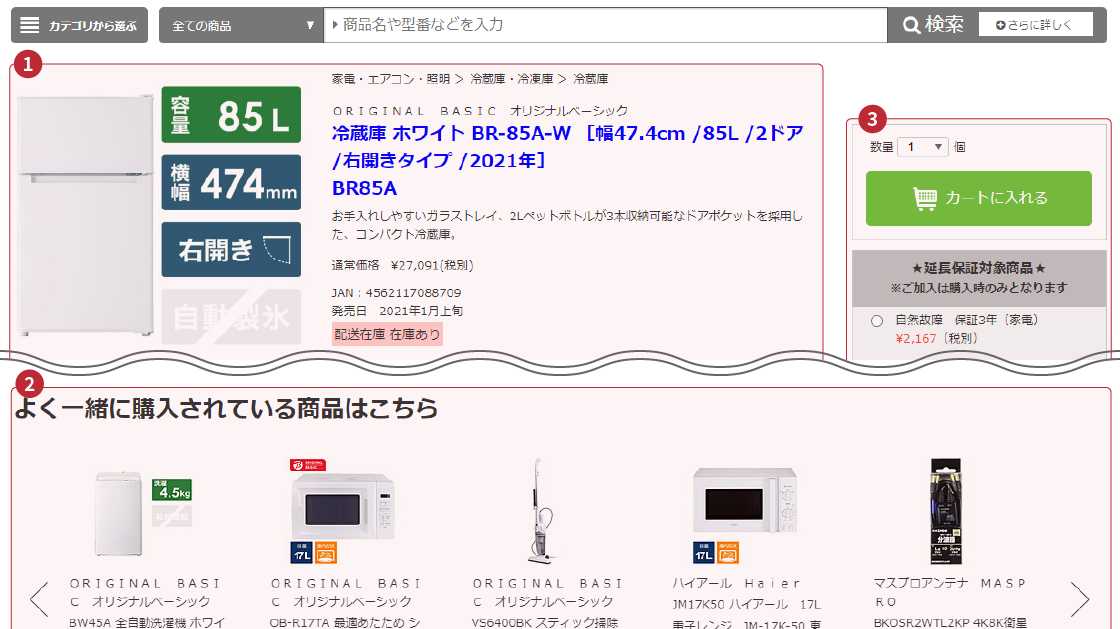Select the 自然故障 保証3年 warranty radio button
The height and width of the screenshot is (629, 1120).
point(877,321)
